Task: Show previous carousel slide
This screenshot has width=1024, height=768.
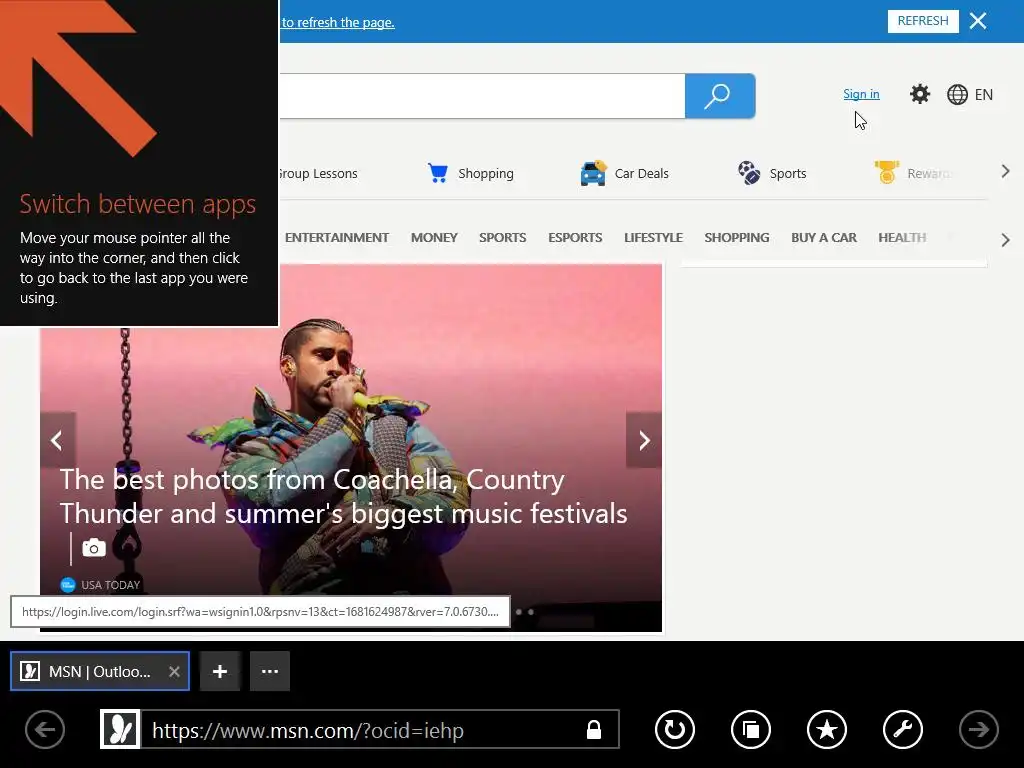Action: point(57,440)
